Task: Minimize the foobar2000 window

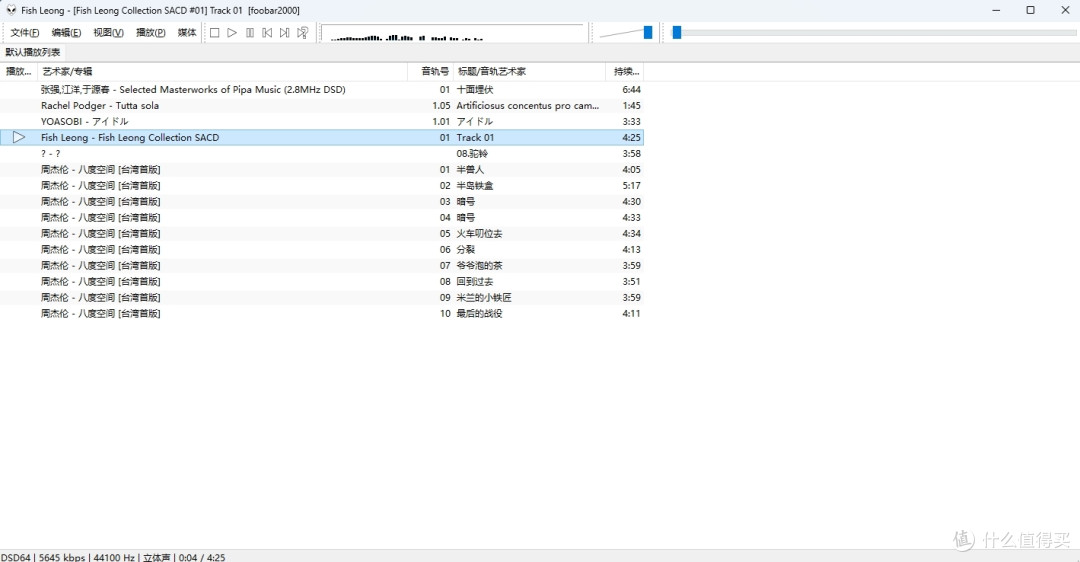Action: tap(997, 10)
